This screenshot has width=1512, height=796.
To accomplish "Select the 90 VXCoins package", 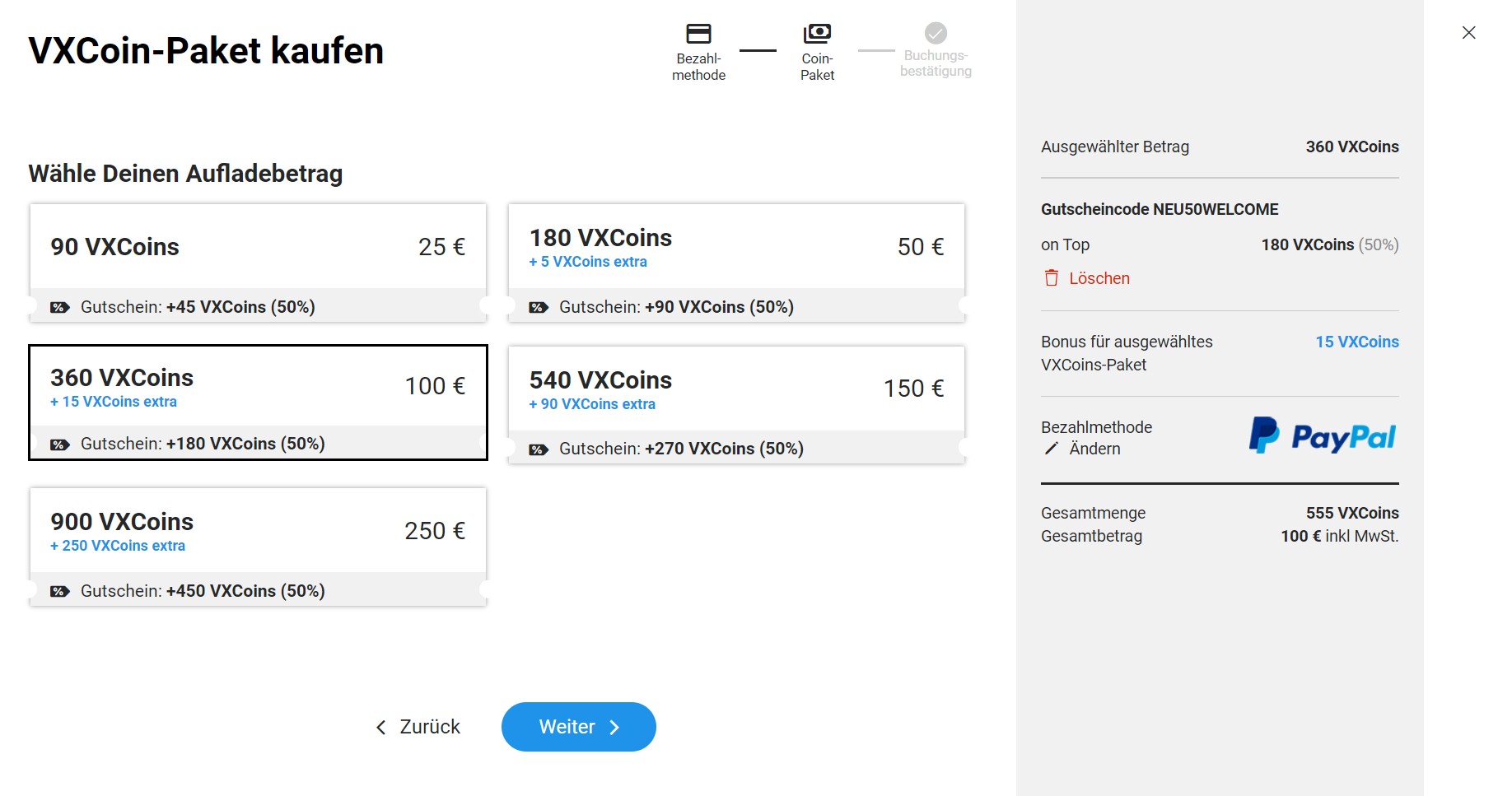I will point(259,247).
